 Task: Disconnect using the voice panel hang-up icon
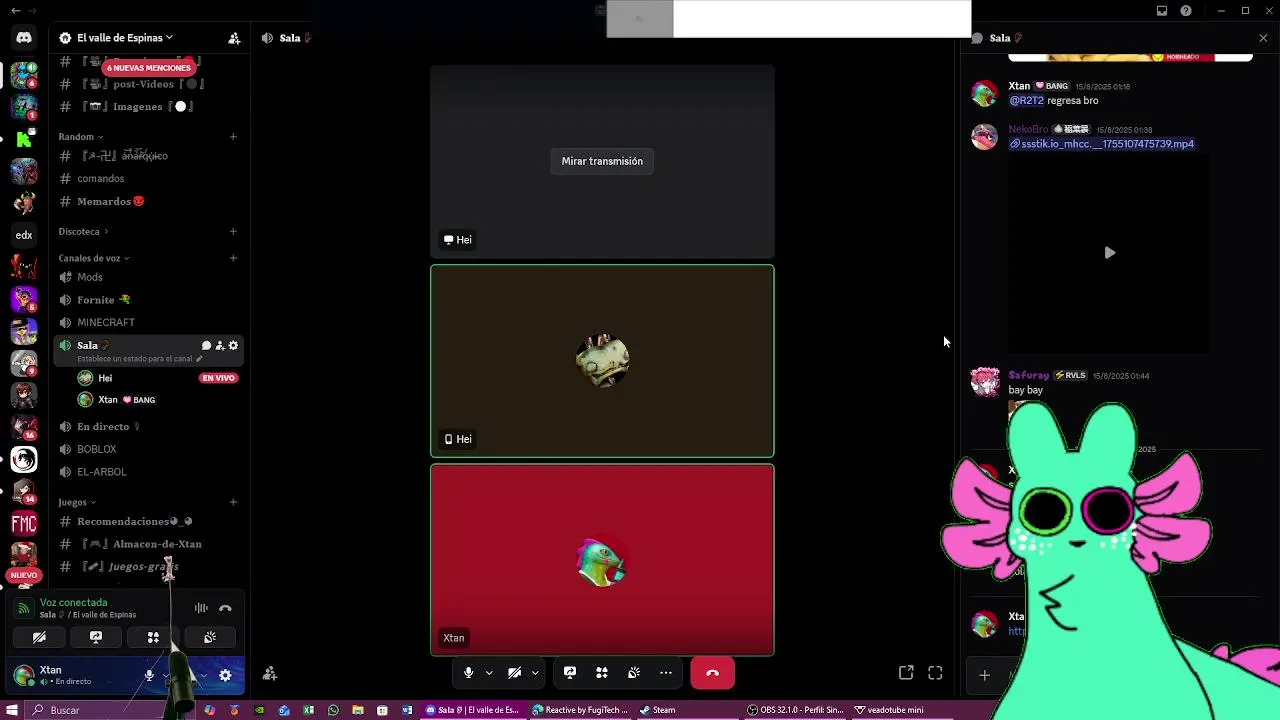225,608
